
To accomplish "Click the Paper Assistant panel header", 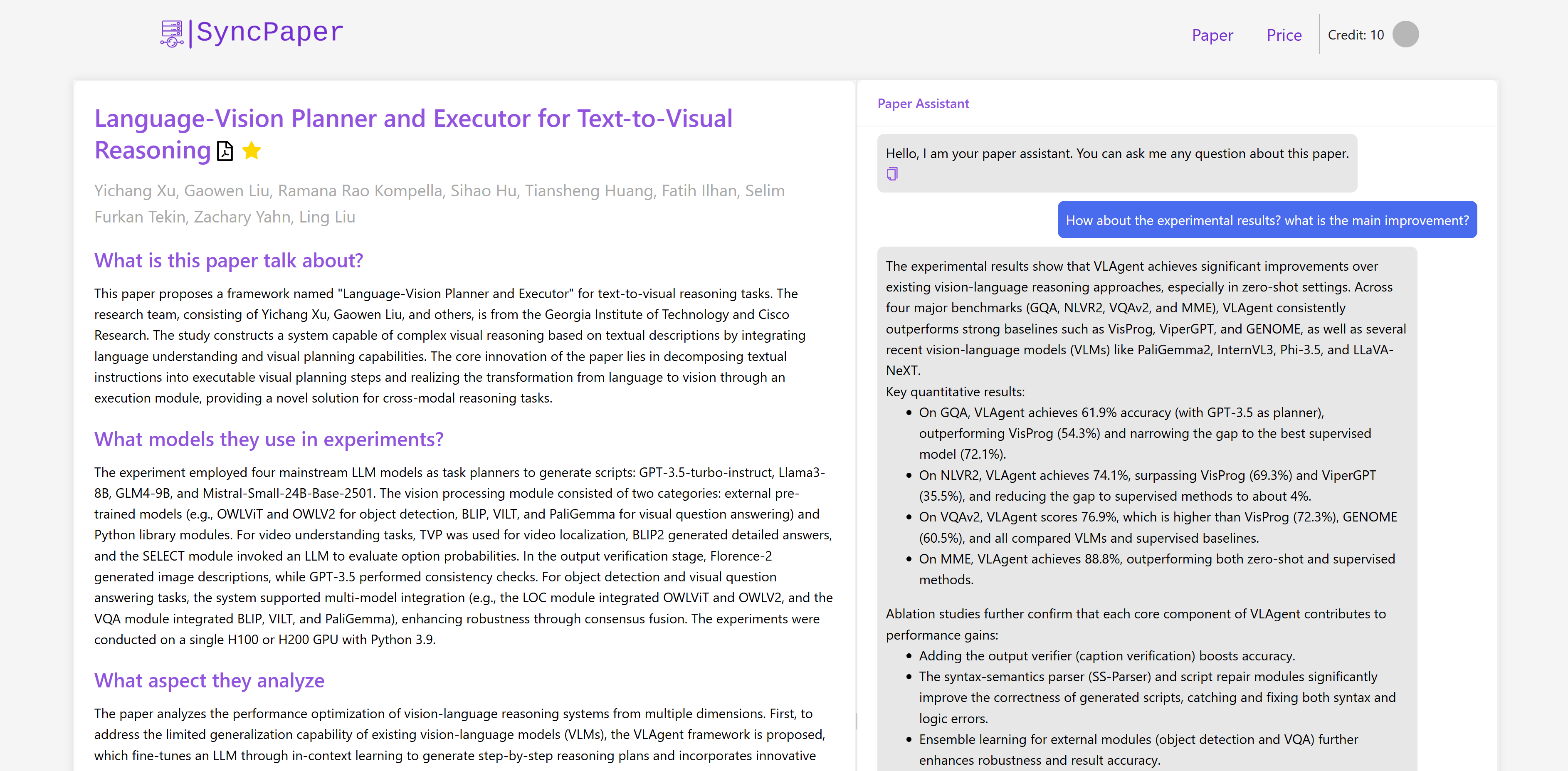I will (x=923, y=104).
